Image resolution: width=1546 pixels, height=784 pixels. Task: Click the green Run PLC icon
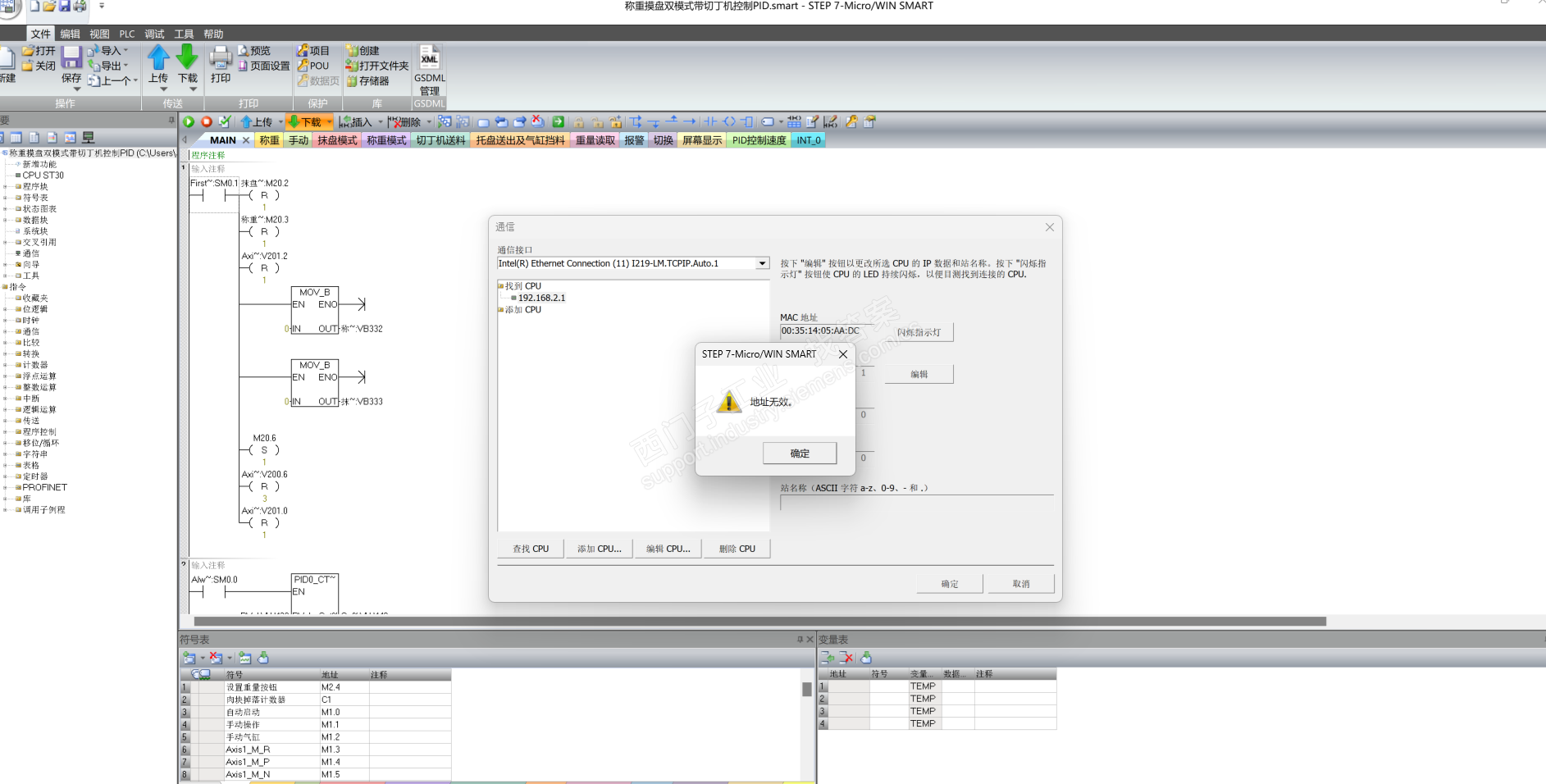pos(189,122)
